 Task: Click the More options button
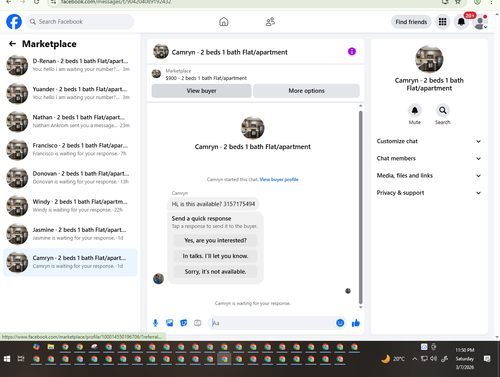pyautogui.click(x=306, y=91)
